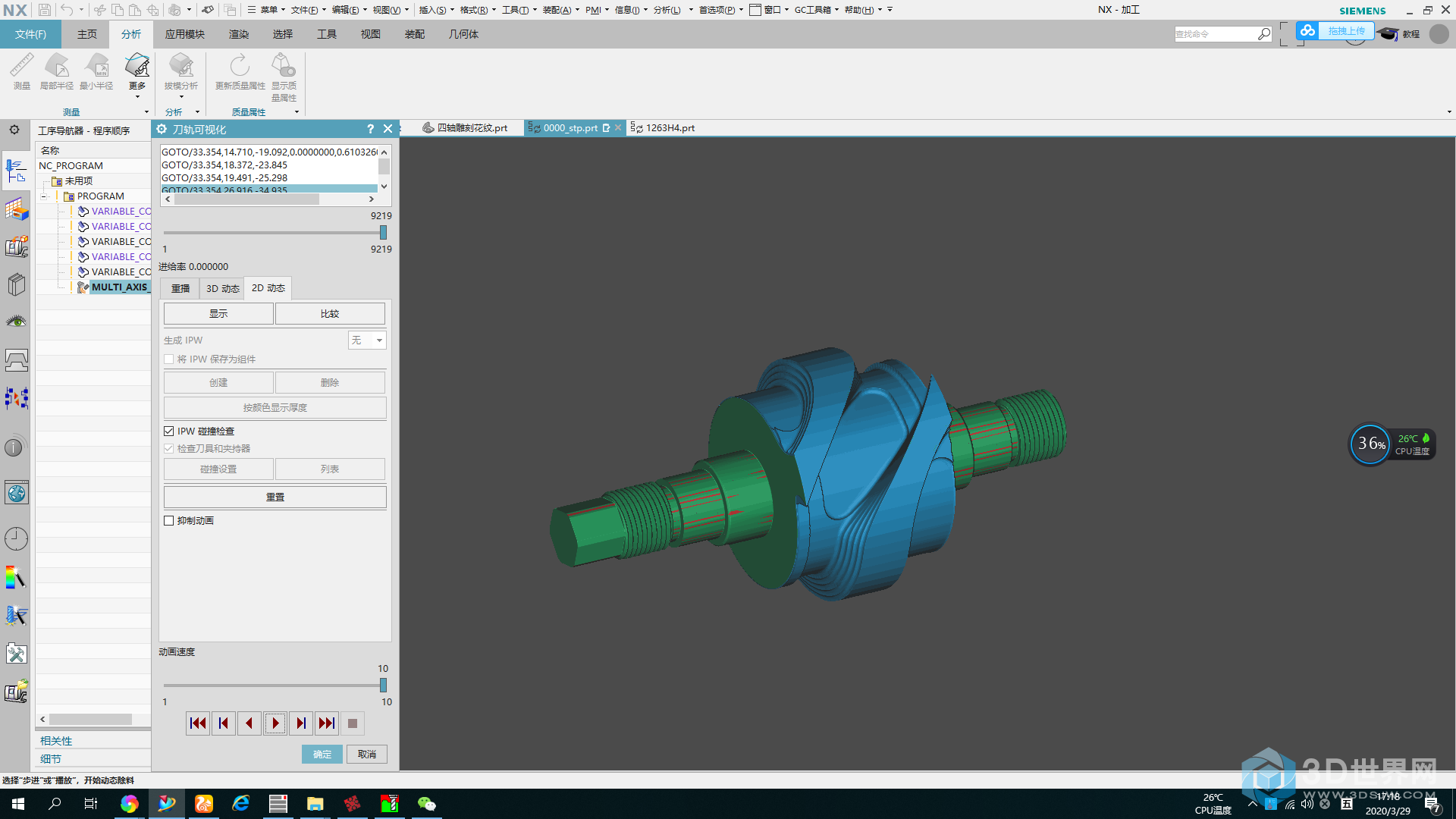The width and height of the screenshot is (1456, 819).
Task: Click the eye (view manager) sidebar icon
Action: [16, 322]
